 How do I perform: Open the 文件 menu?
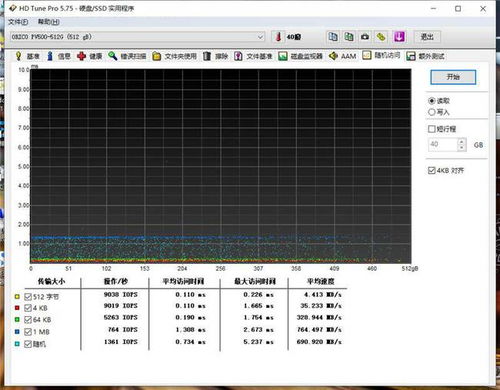(18, 22)
